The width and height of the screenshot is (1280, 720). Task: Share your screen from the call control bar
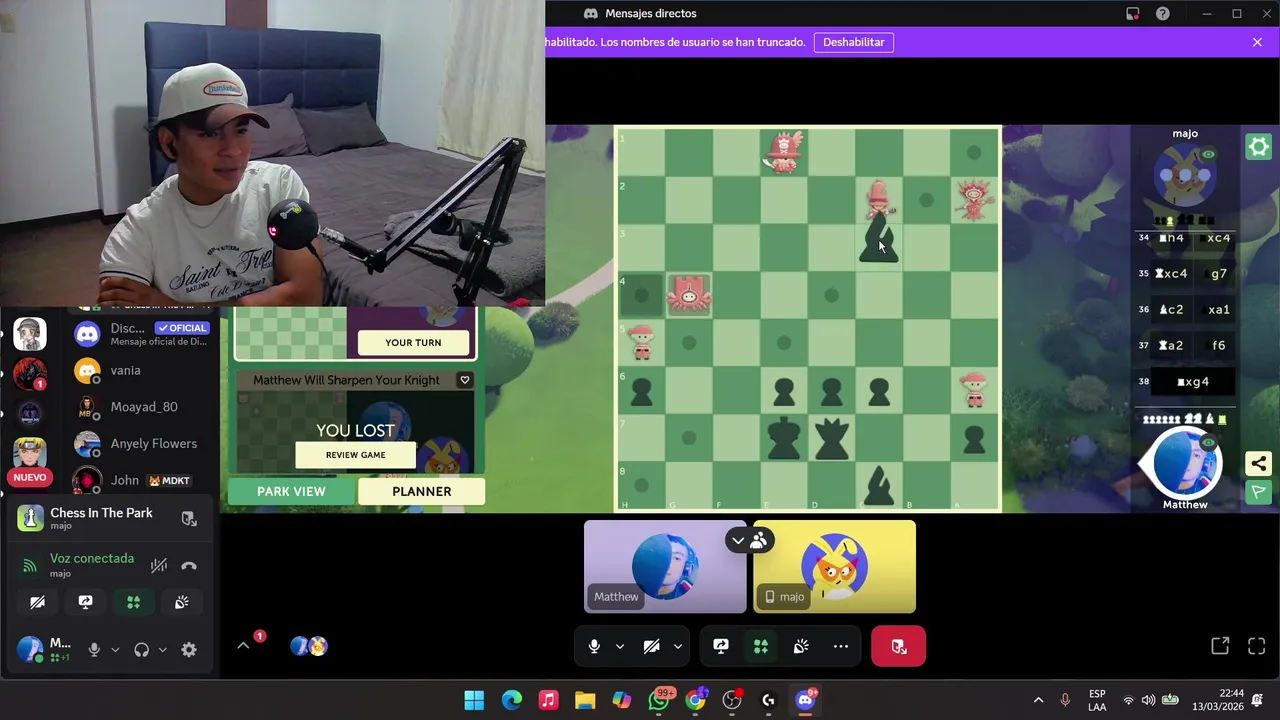click(721, 646)
